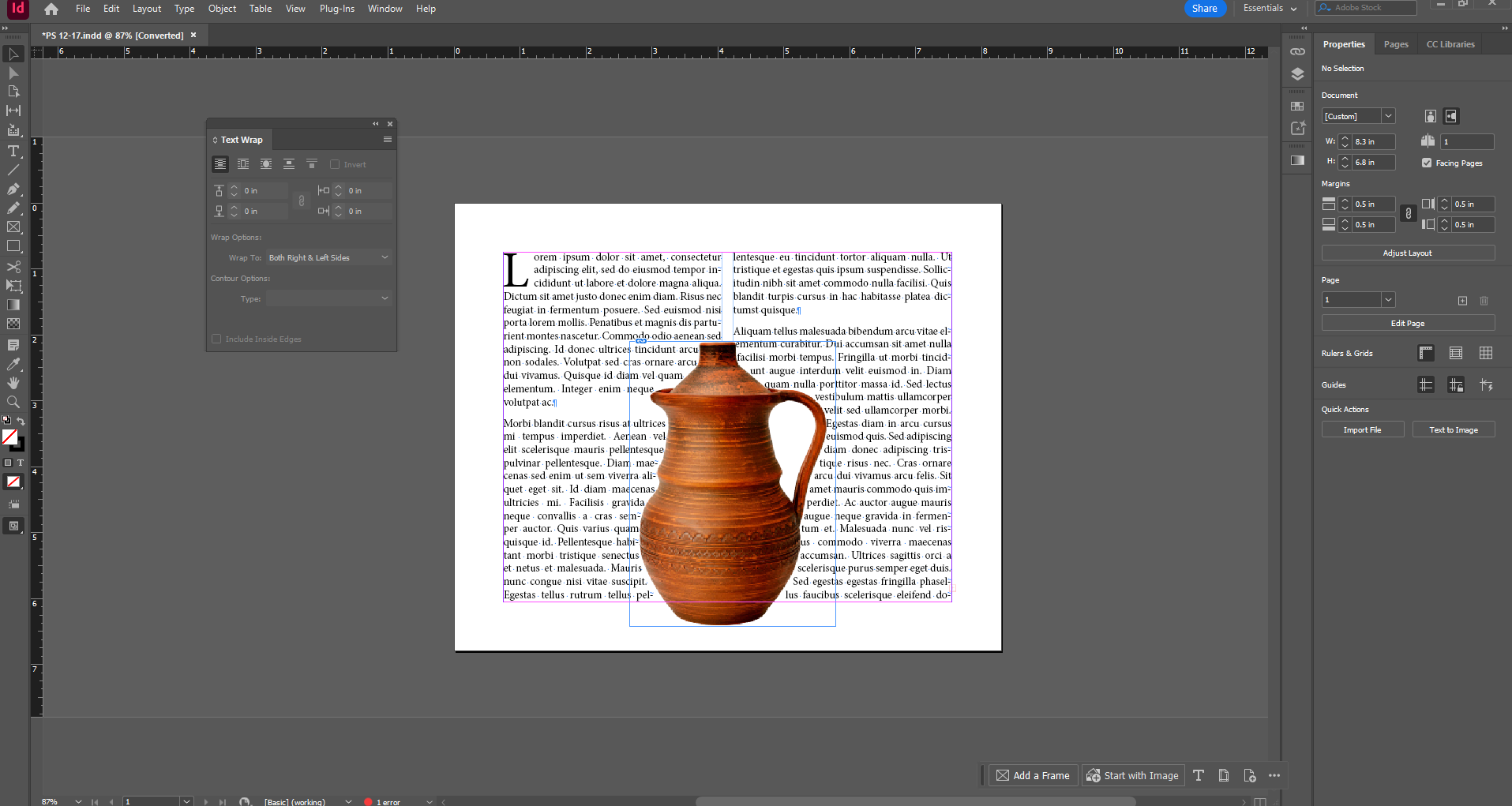Choose Wrap around bounding box icon
This screenshot has height=806, width=1512.
243,164
